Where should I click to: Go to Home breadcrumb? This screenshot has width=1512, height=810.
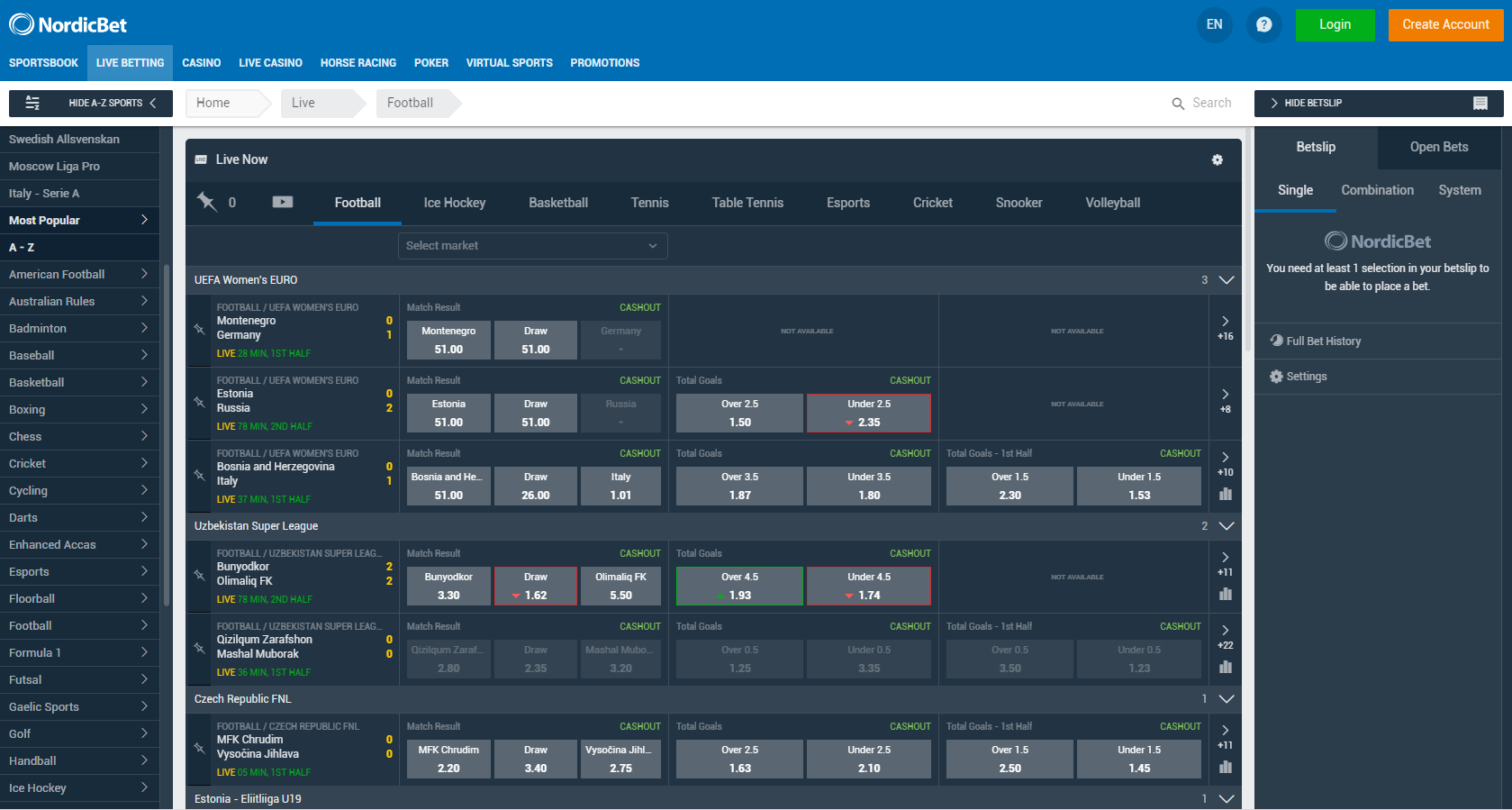click(x=228, y=103)
